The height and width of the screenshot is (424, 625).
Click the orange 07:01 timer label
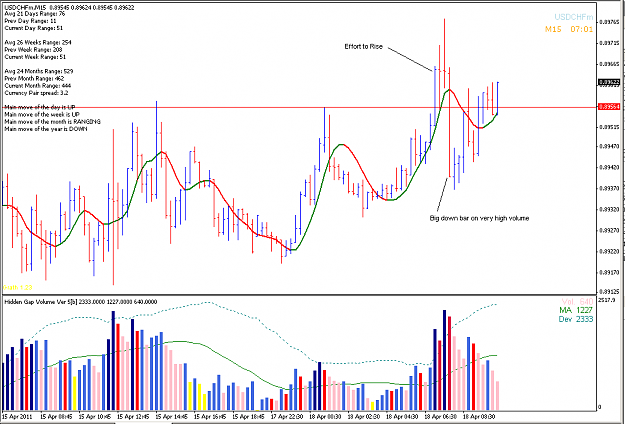click(582, 29)
